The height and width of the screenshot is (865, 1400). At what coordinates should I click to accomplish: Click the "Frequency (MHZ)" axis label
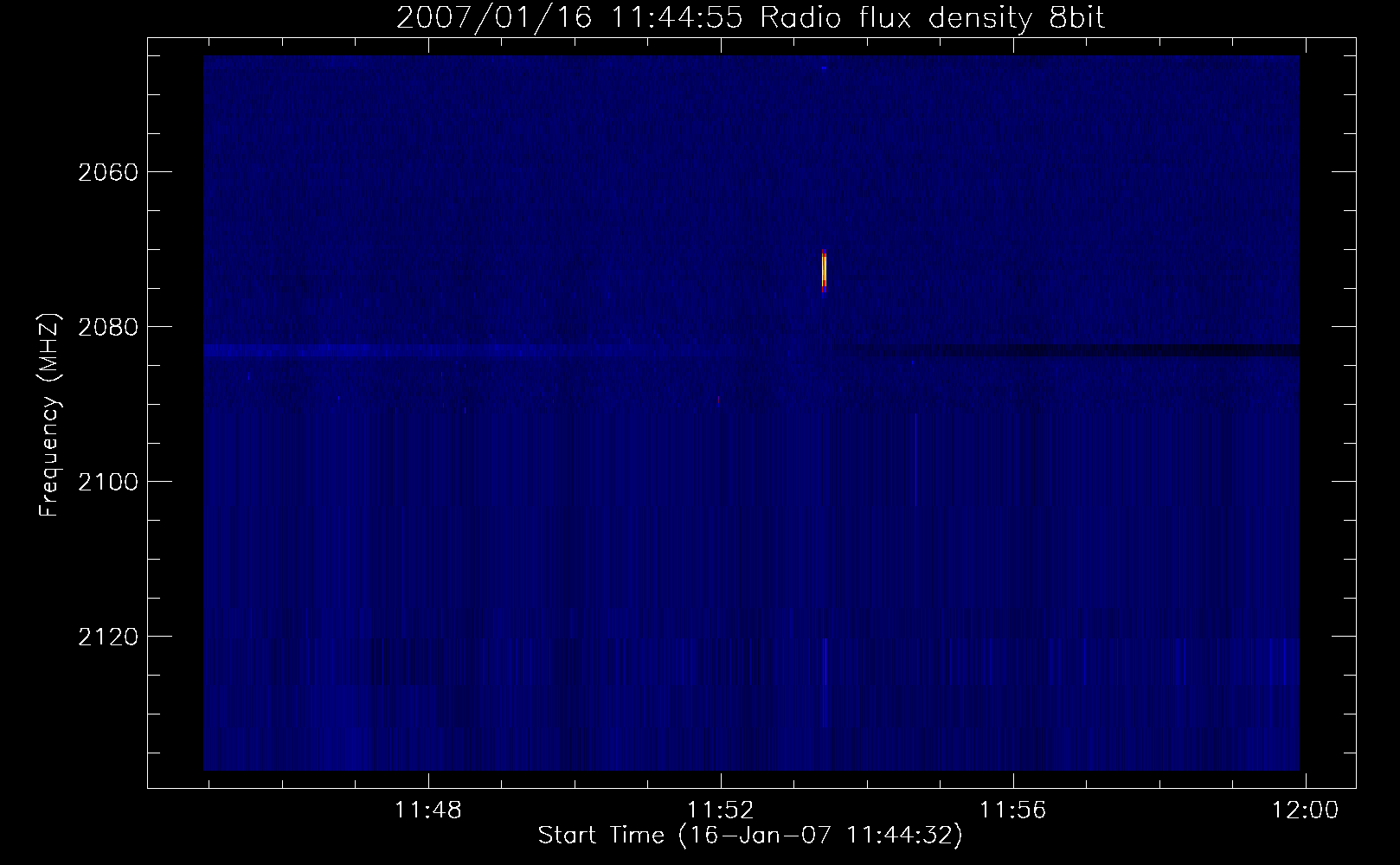[51, 415]
